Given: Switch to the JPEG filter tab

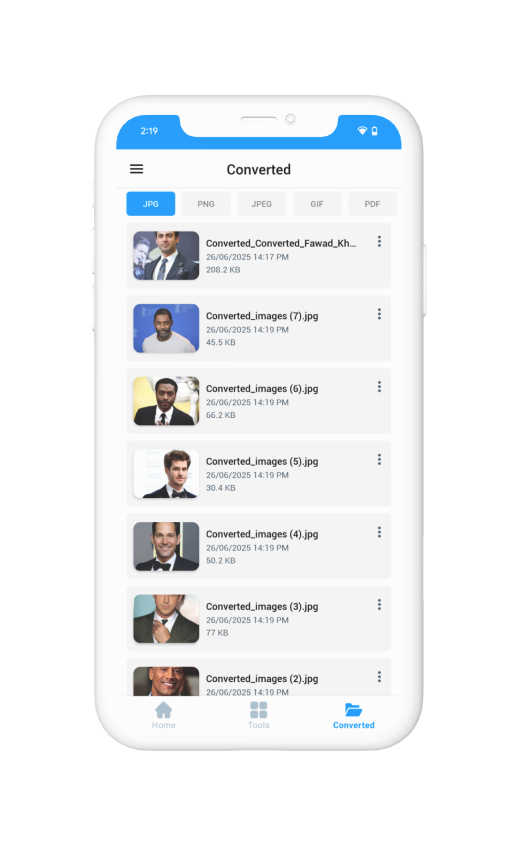Looking at the screenshot, I should click(x=261, y=204).
